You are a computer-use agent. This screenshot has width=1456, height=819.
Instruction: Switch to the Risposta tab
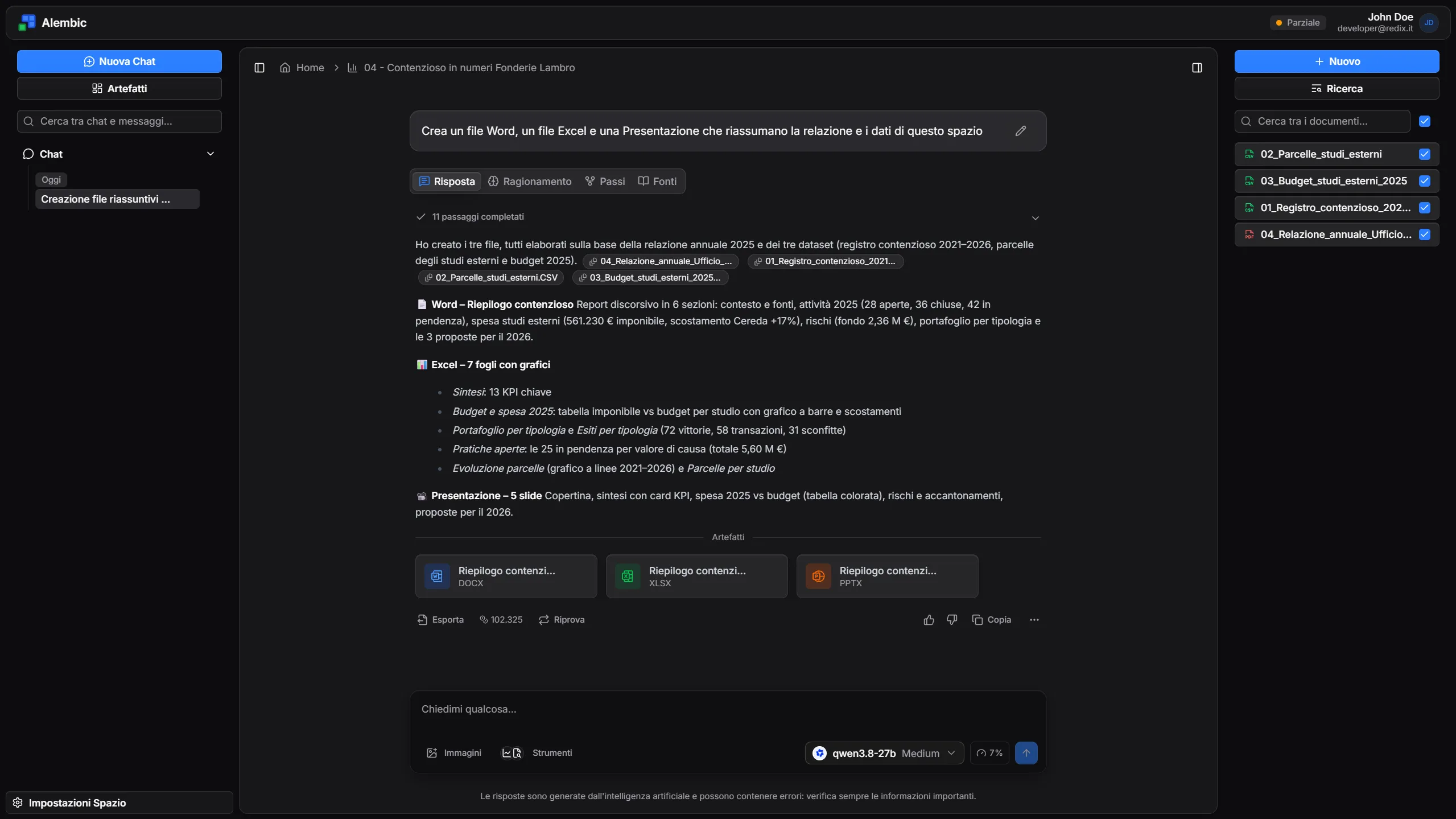(x=447, y=182)
